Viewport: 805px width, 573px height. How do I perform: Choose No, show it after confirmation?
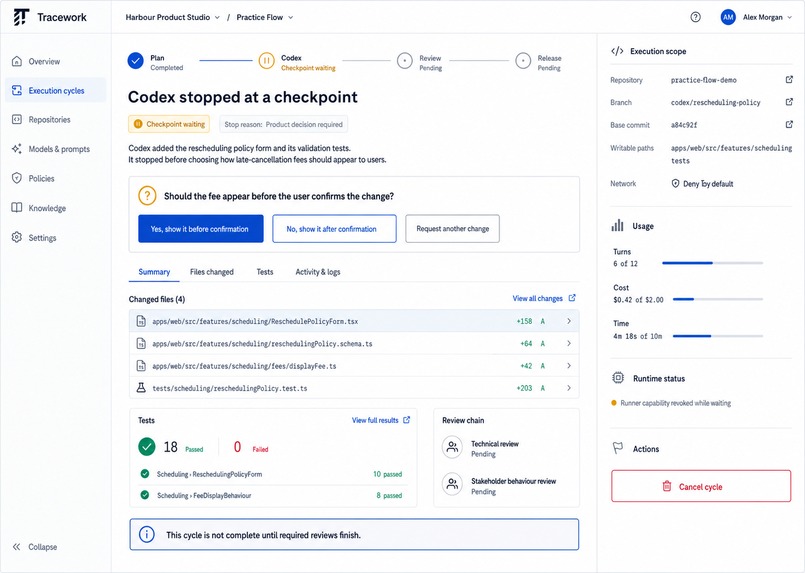[334, 228]
